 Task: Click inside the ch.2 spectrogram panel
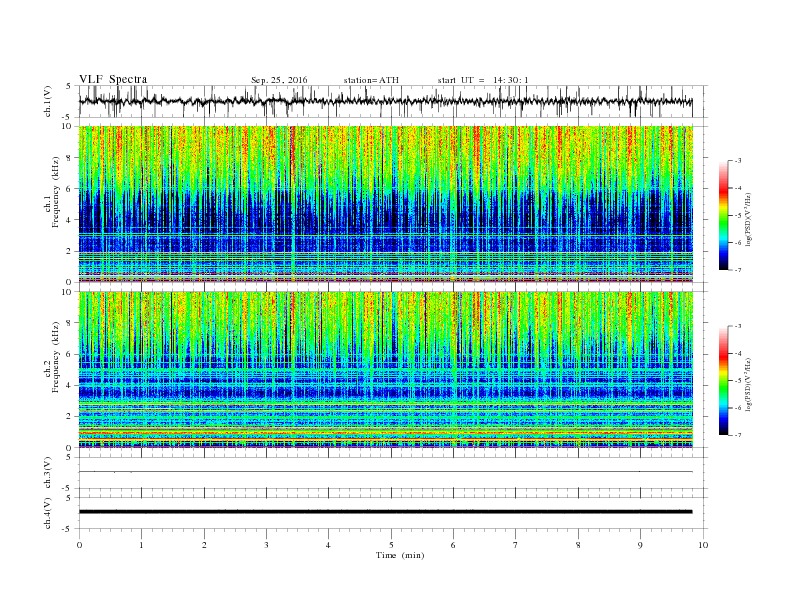(x=385, y=369)
